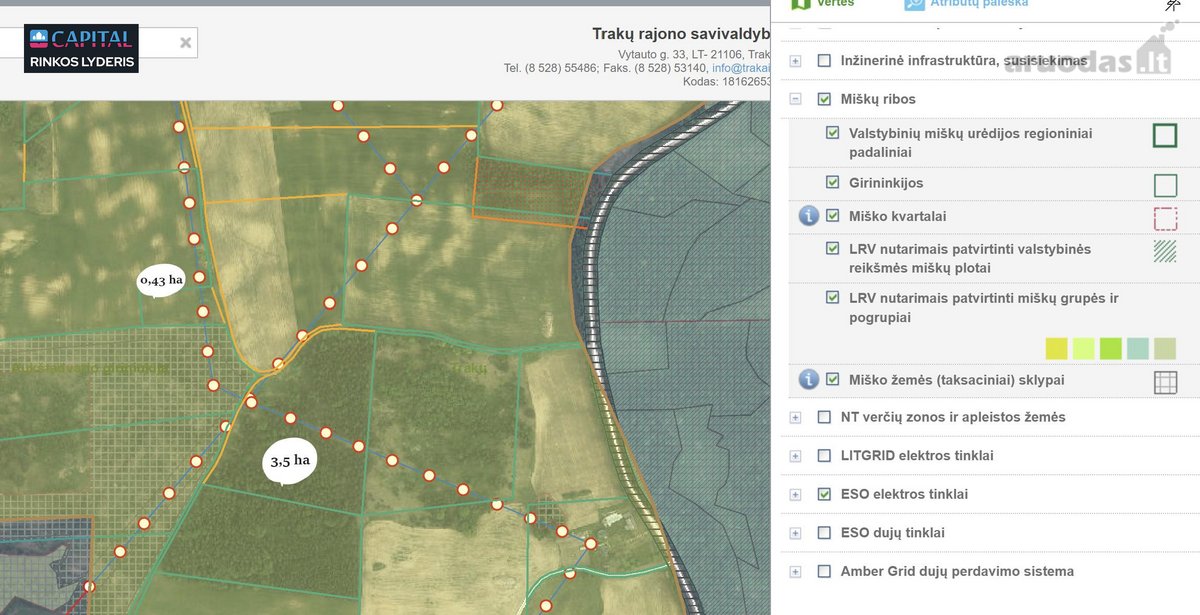Click the info@trakai email link
This screenshot has height=615, width=1200.
[741, 68]
